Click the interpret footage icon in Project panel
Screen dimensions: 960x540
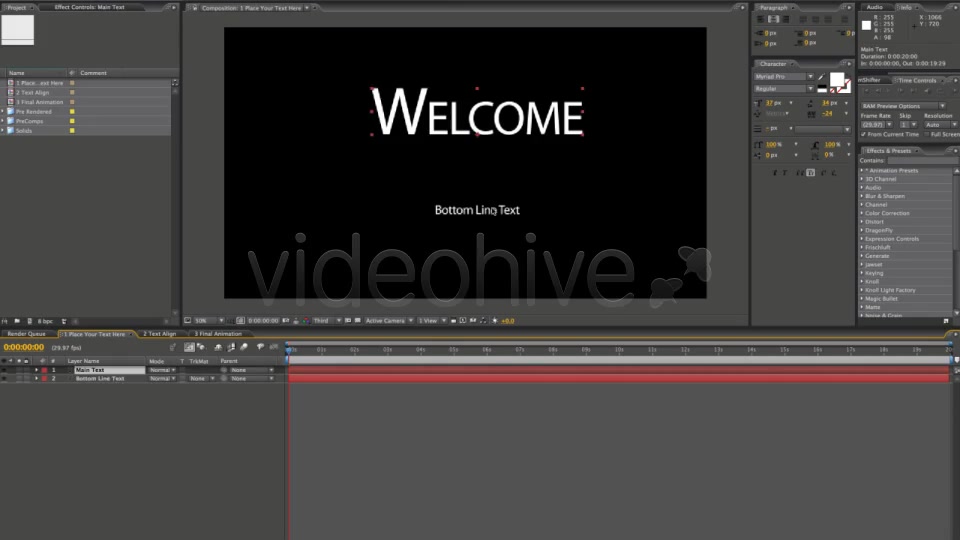tap(5, 321)
